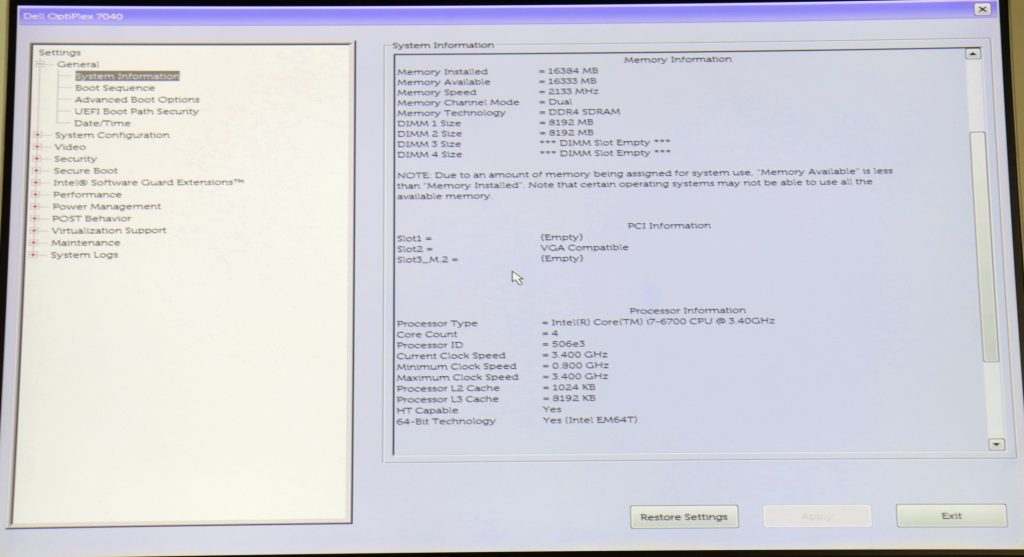The image size is (1024, 557).
Task: Click the Restore Settings button
Action: 684,517
